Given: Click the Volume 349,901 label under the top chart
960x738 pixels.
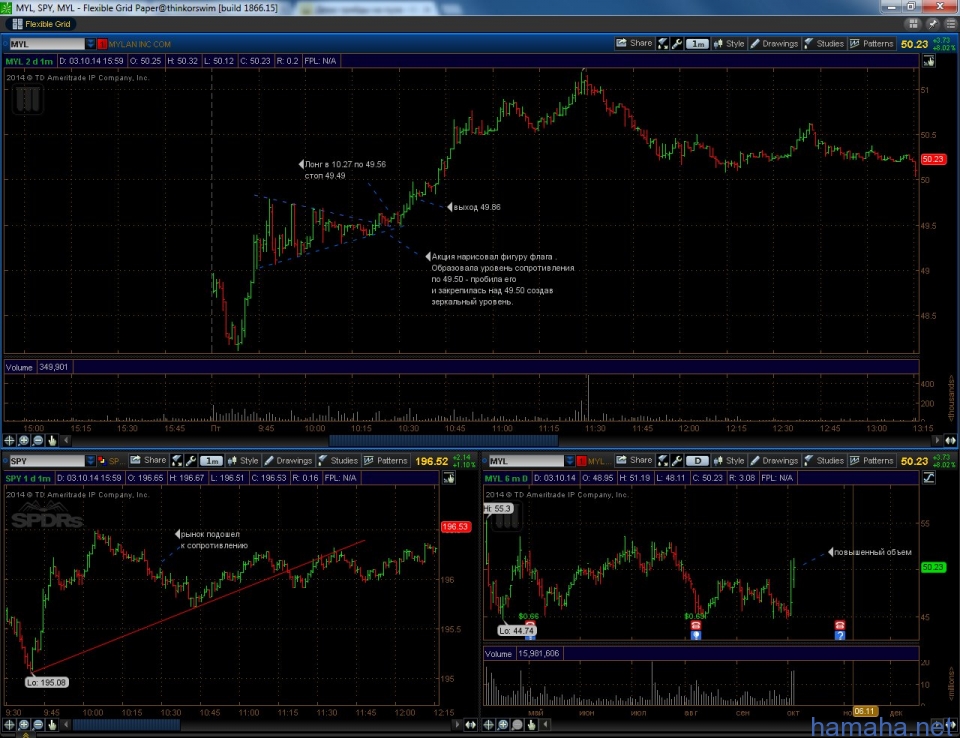Looking at the screenshot, I should 37,367.
